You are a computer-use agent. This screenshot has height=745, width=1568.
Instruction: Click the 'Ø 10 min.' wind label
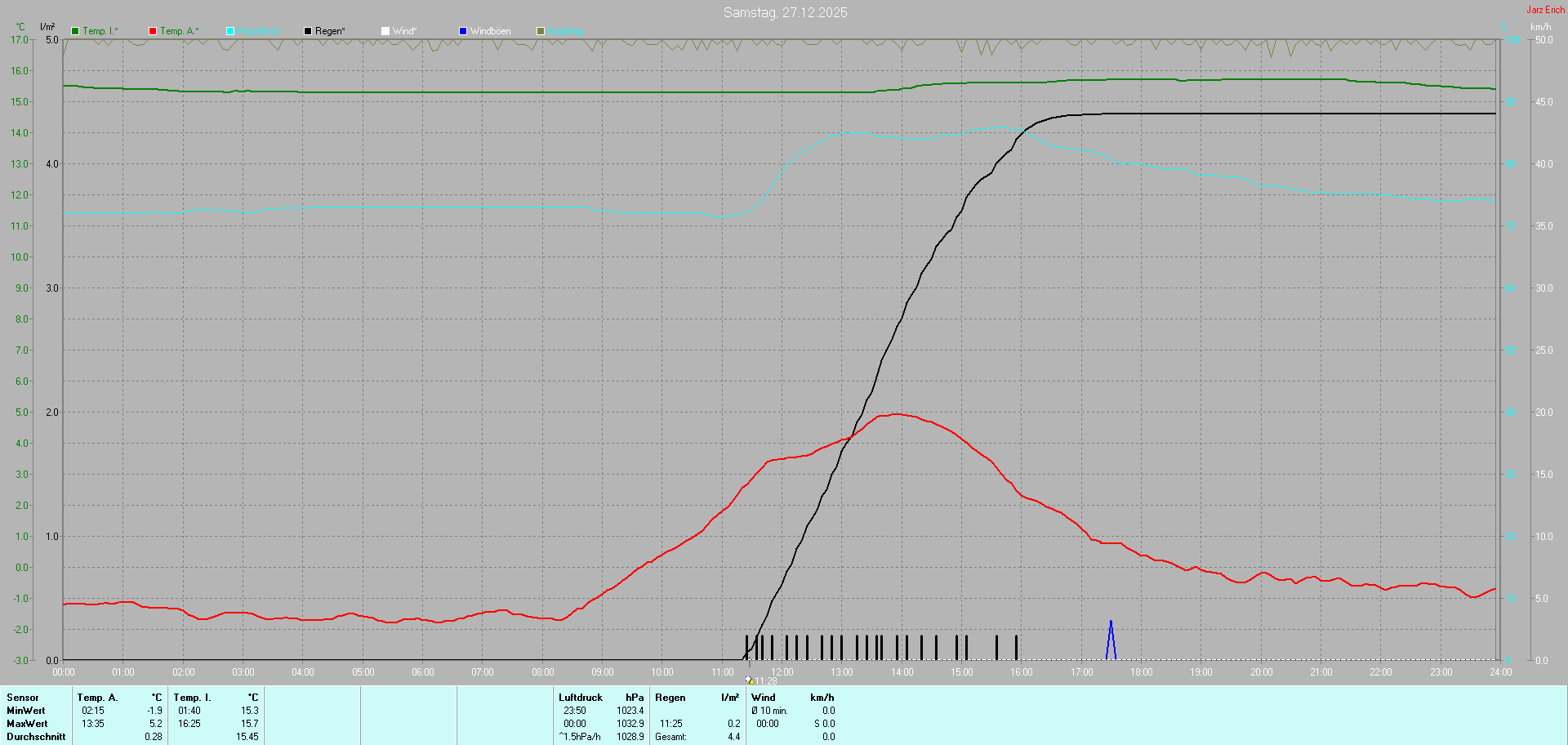point(770,711)
